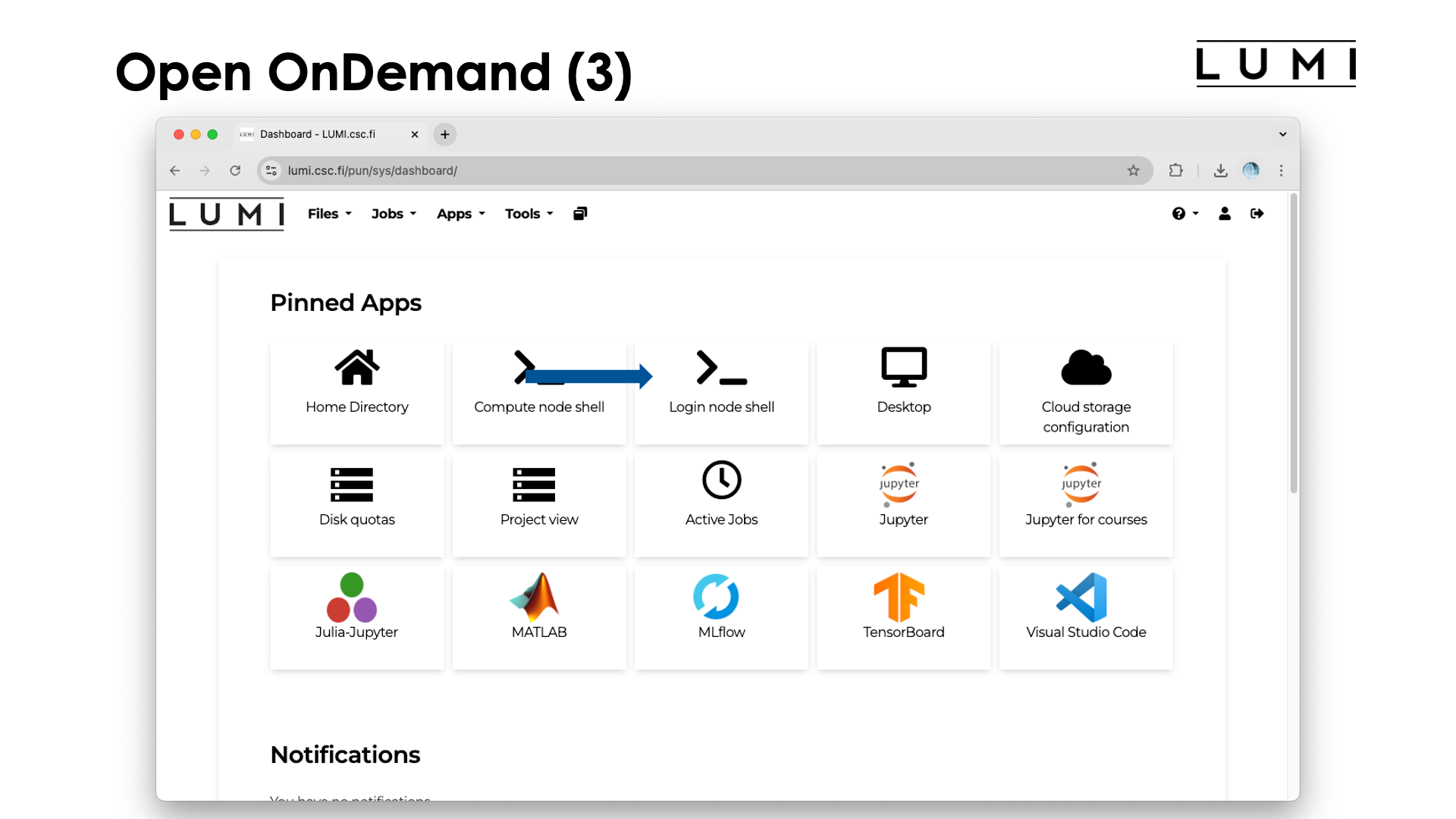Viewport: 1456px width, 819px height.
Task: Open Jupyter for courses
Action: point(1085,500)
